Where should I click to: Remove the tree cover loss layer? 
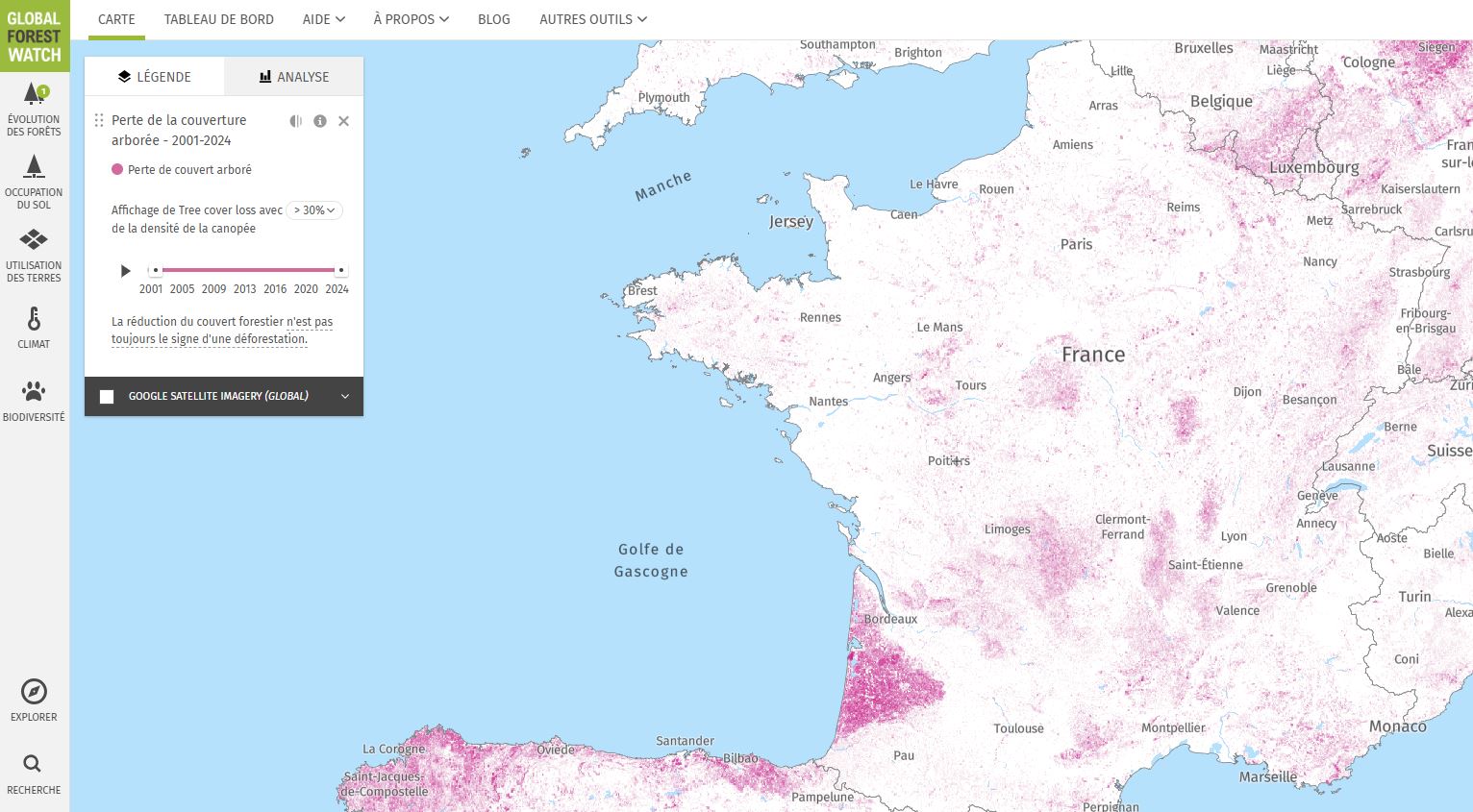coord(343,121)
